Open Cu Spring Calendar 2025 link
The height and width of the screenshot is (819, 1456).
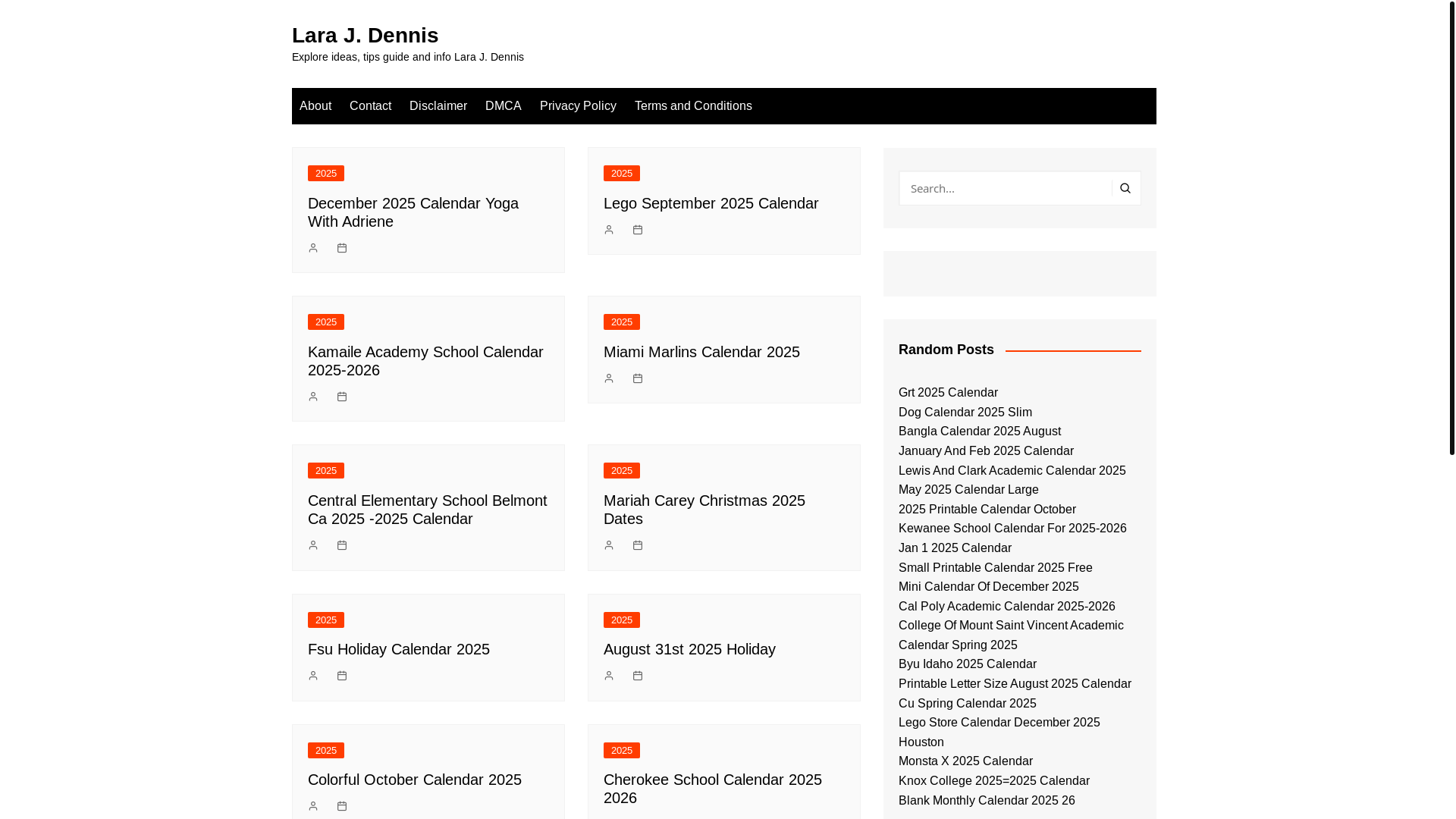click(968, 704)
